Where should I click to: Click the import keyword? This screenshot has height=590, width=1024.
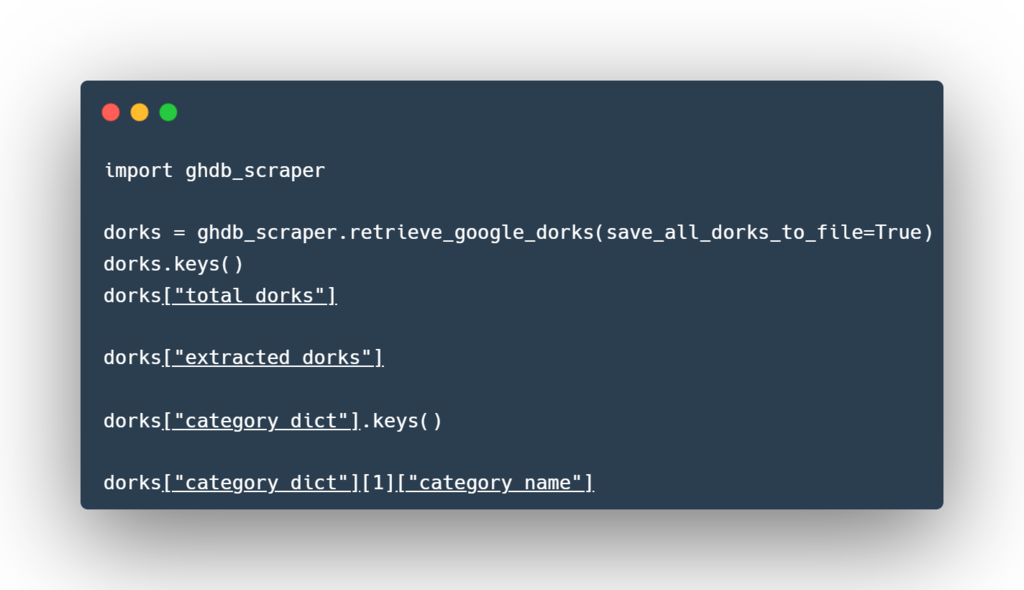coord(138,171)
